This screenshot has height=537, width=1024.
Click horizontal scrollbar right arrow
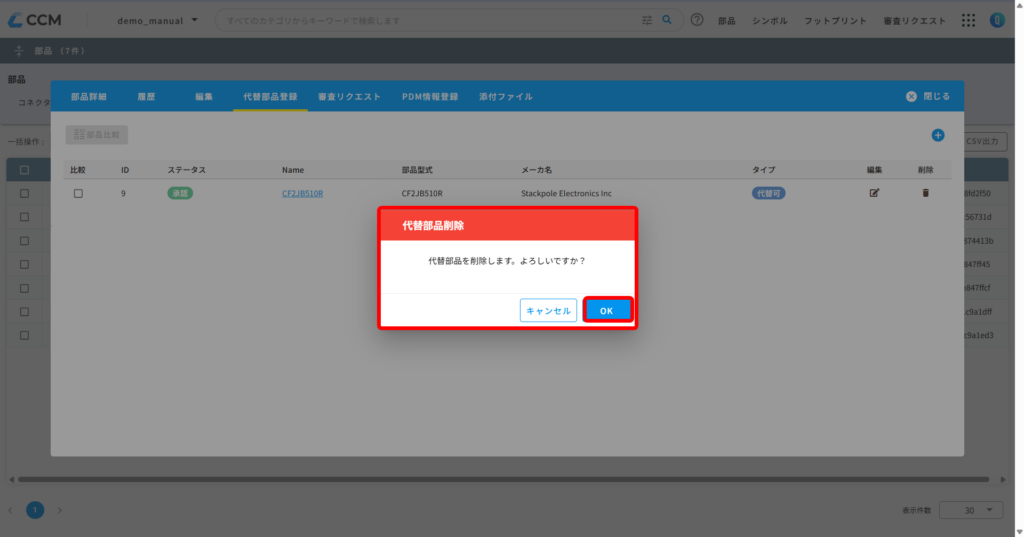point(1003,480)
